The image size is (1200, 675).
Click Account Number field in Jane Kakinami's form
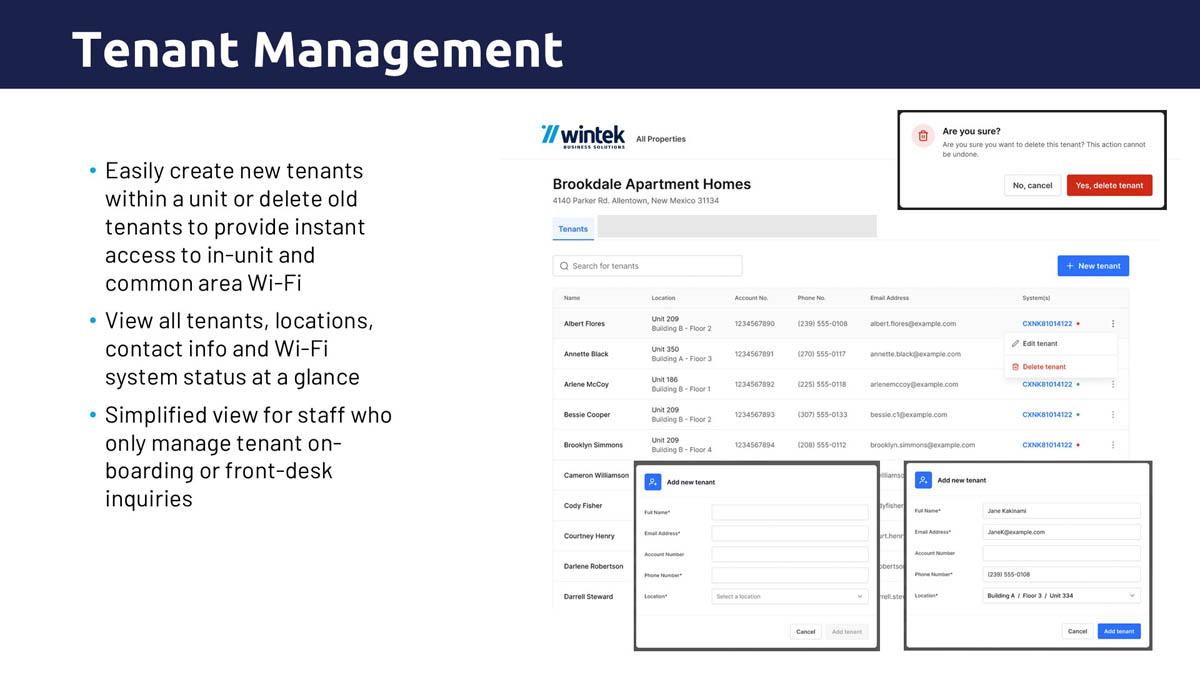[x=1061, y=553]
